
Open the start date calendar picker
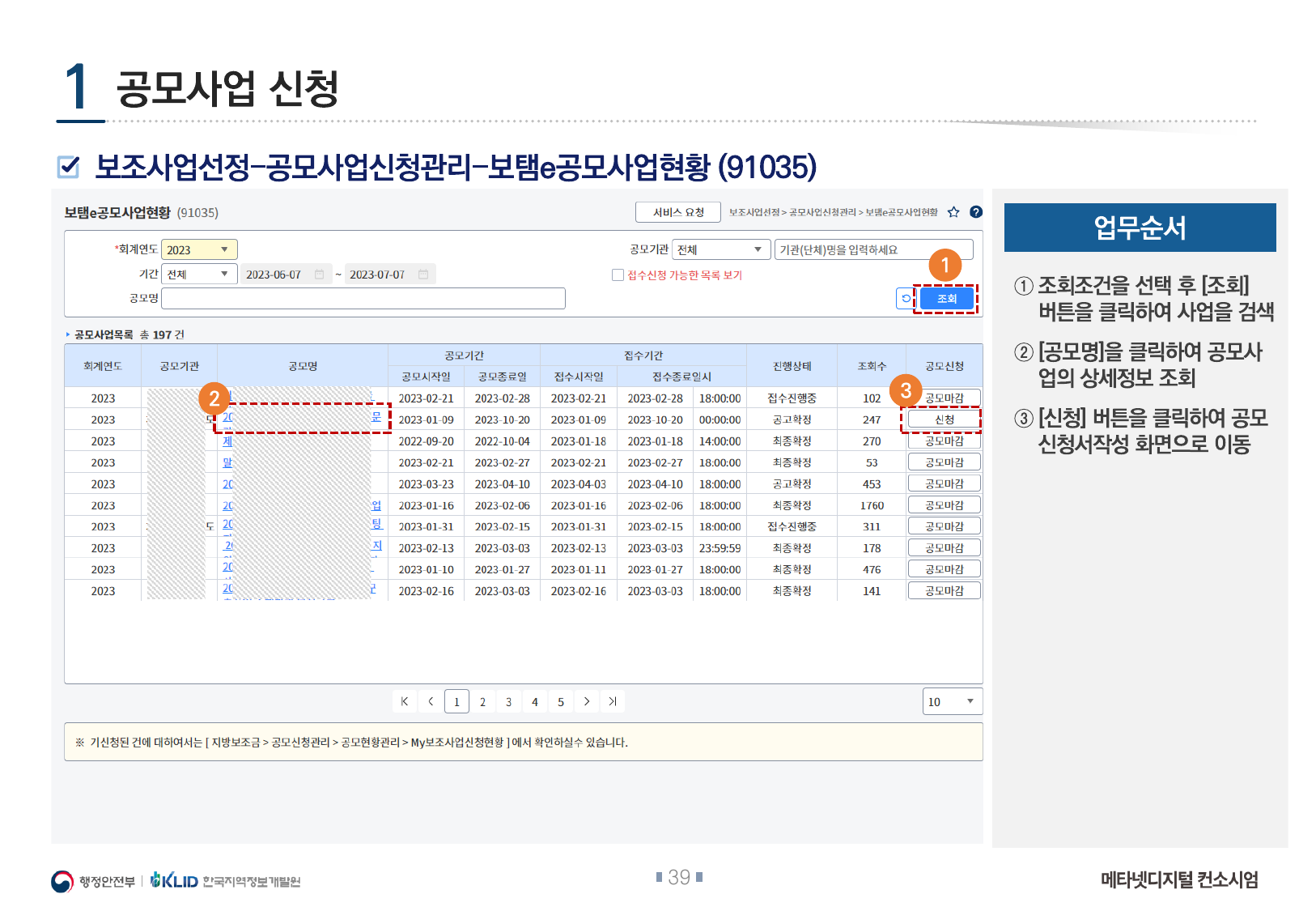(x=320, y=275)
